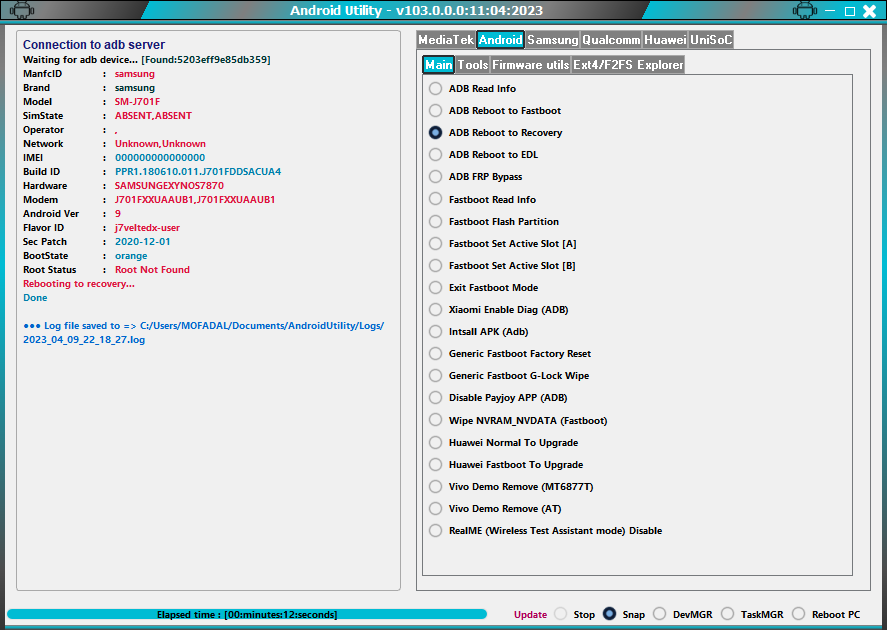Image resolution: width=887 pixels, height=630 pixels.
Task: Select Fastboot Set Active Slot [A]
Action: [x=435, y=244]
